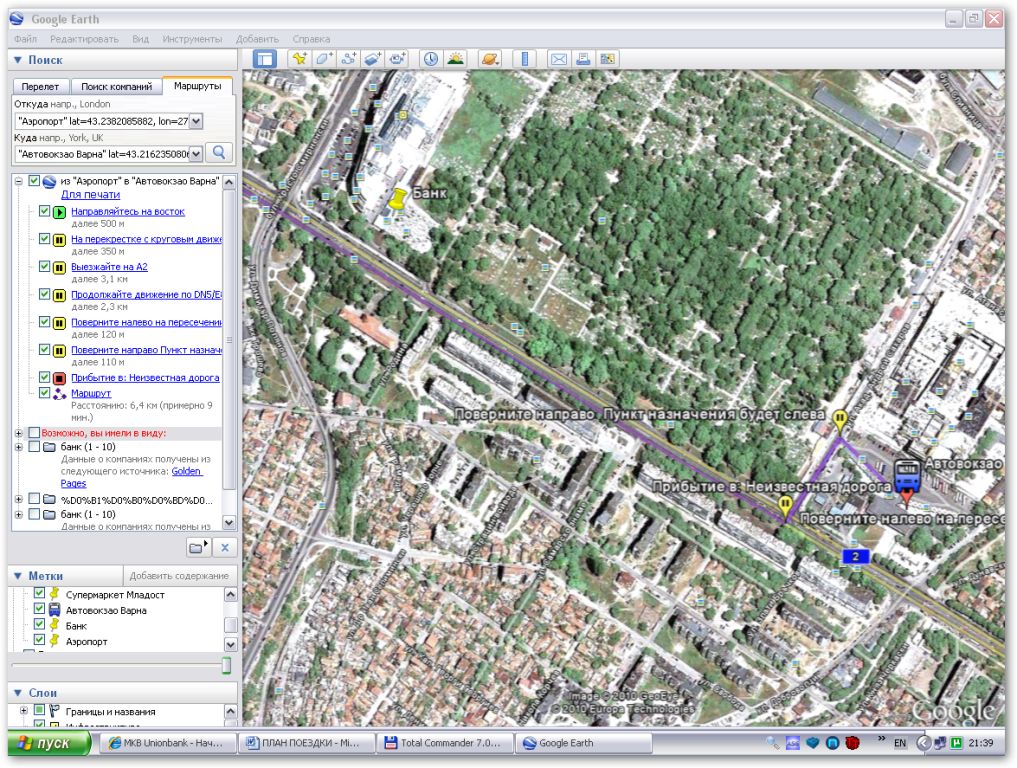Click the Выезжайте на А2 direction link

pyautogui.click(x=109, y=267)
